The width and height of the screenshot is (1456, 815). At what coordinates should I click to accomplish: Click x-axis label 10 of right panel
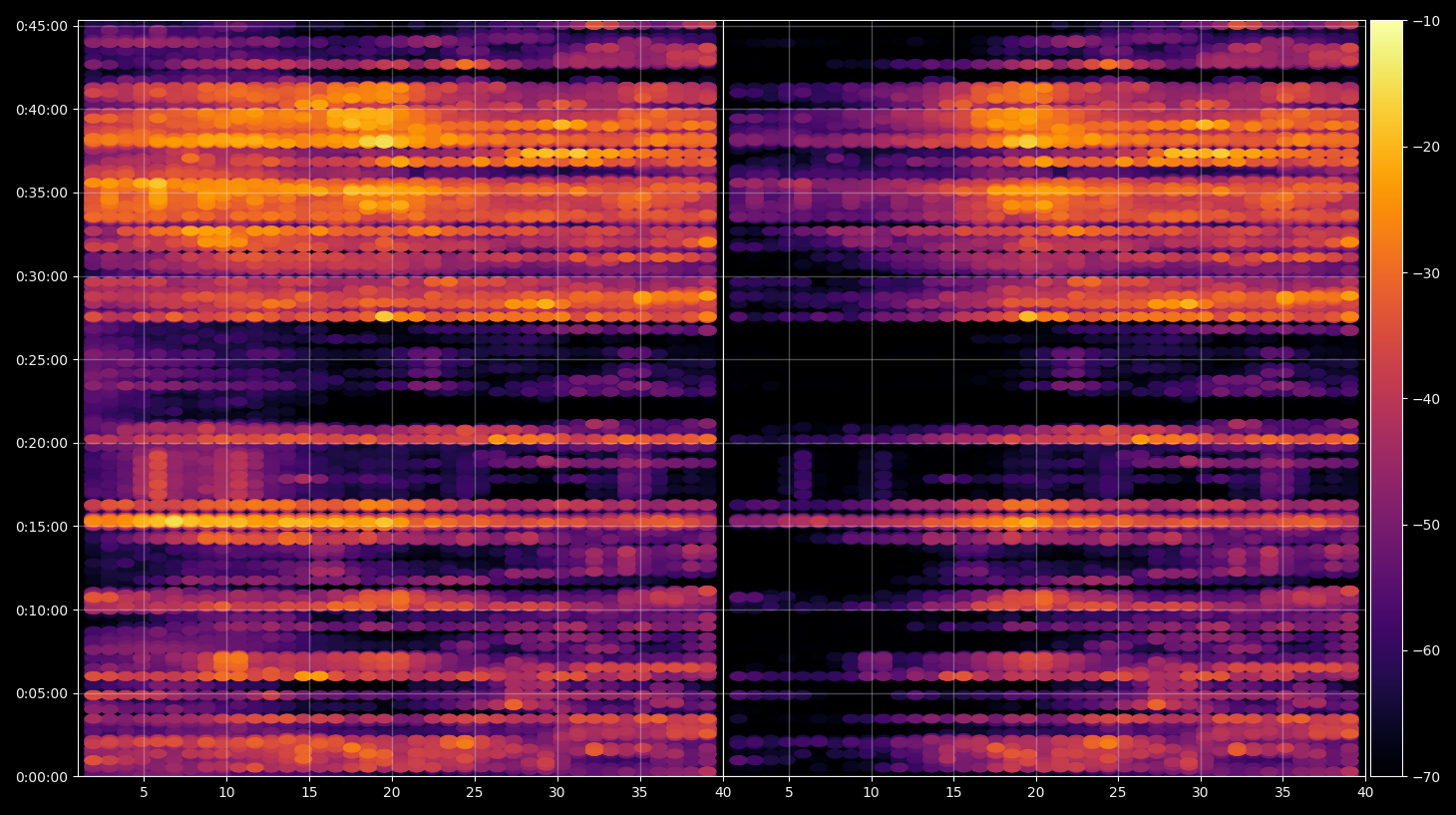871,793
